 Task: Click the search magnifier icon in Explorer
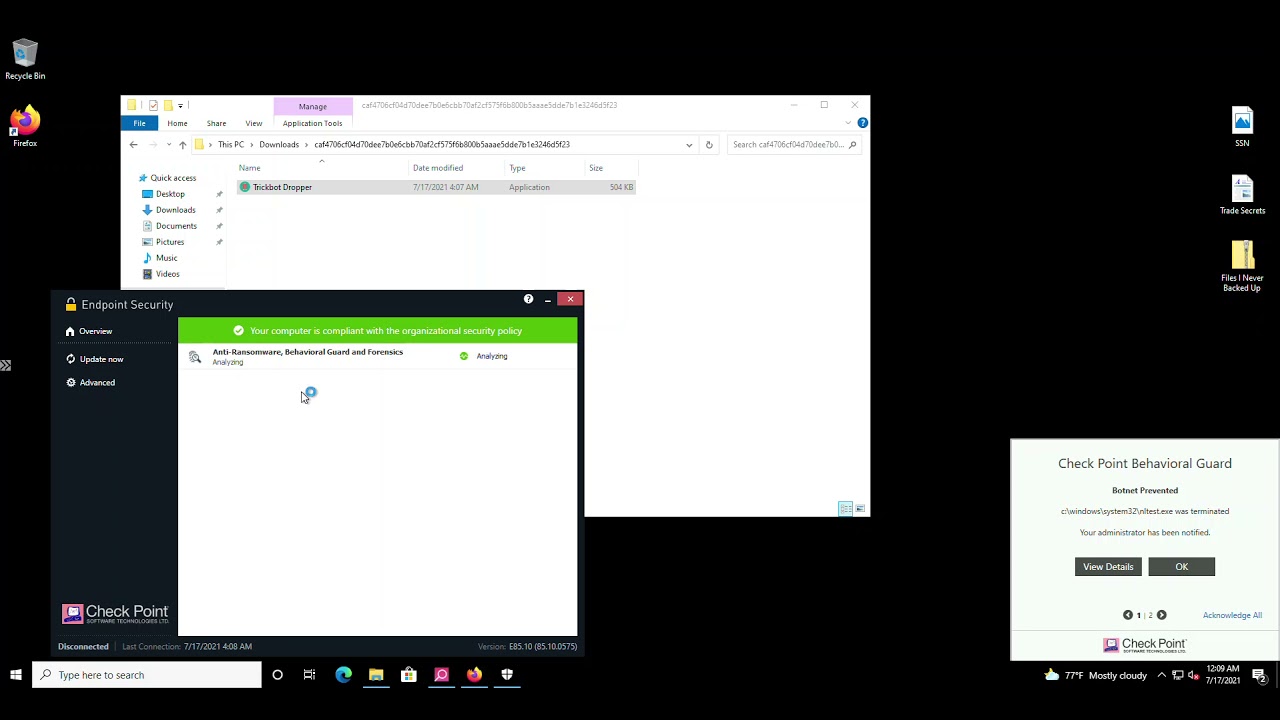point(852,145)
